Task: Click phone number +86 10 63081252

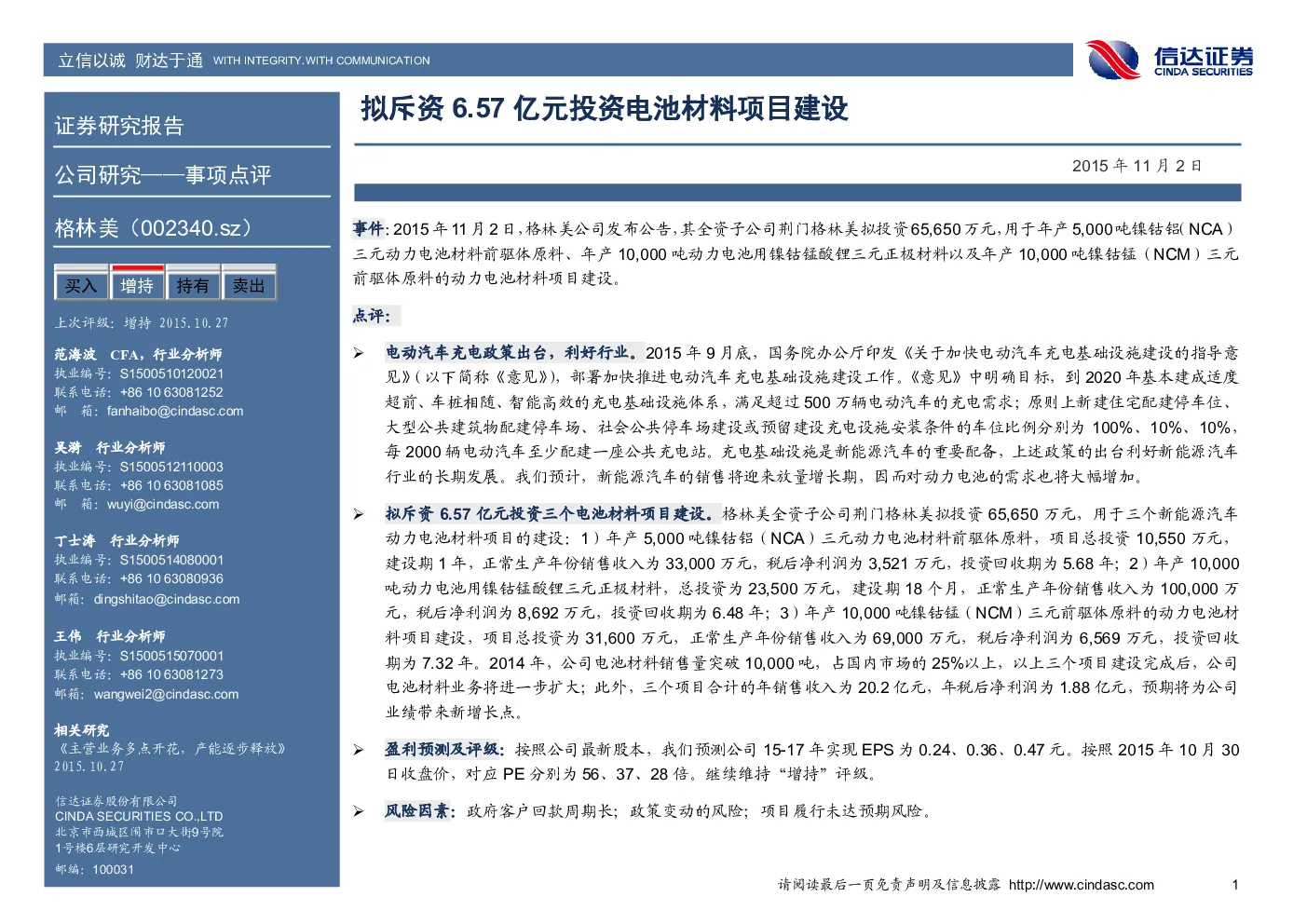Action: pos(171,392)
